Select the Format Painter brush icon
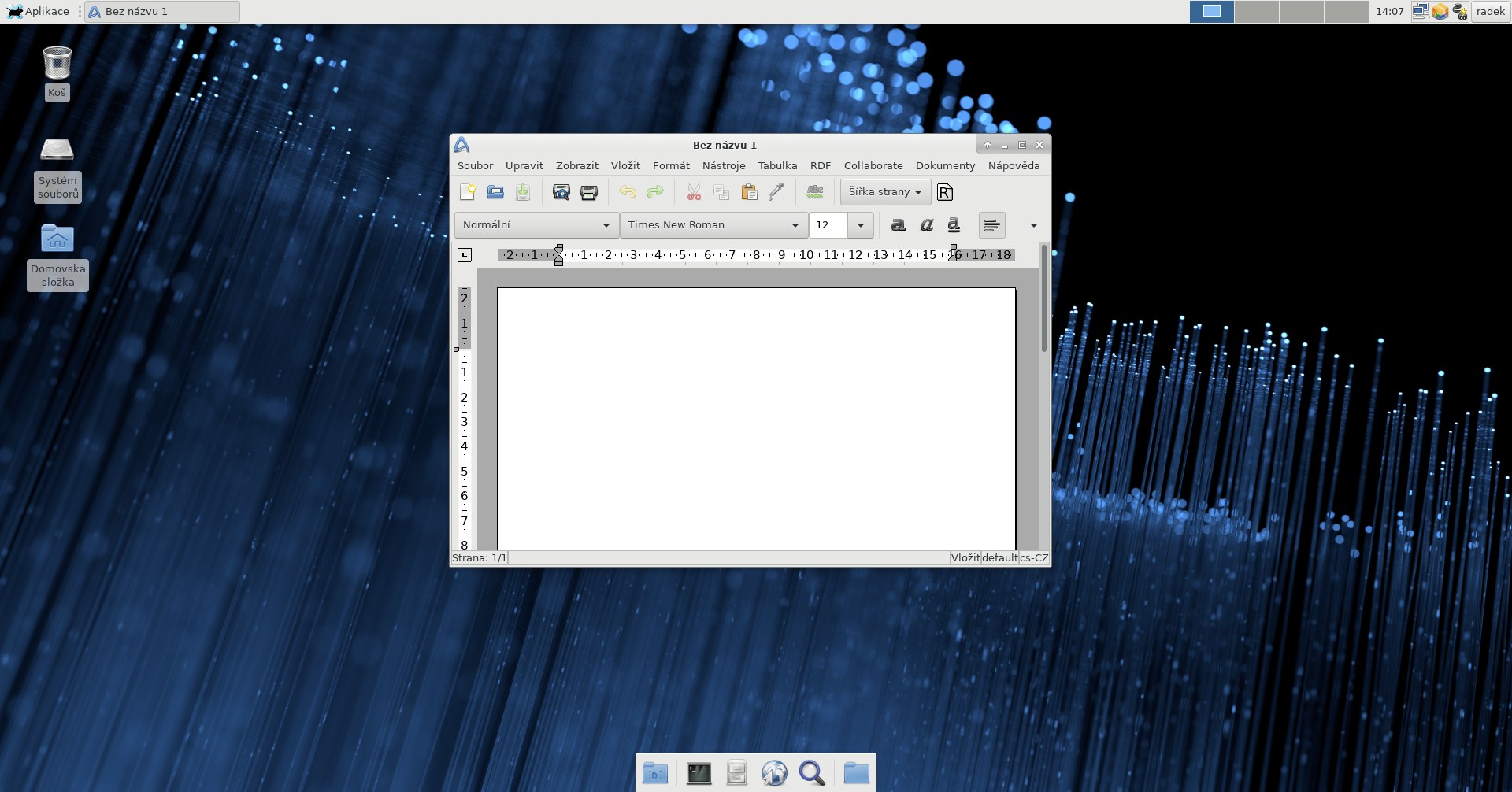This screenshot has height=792, width=1512. point(776,192)
